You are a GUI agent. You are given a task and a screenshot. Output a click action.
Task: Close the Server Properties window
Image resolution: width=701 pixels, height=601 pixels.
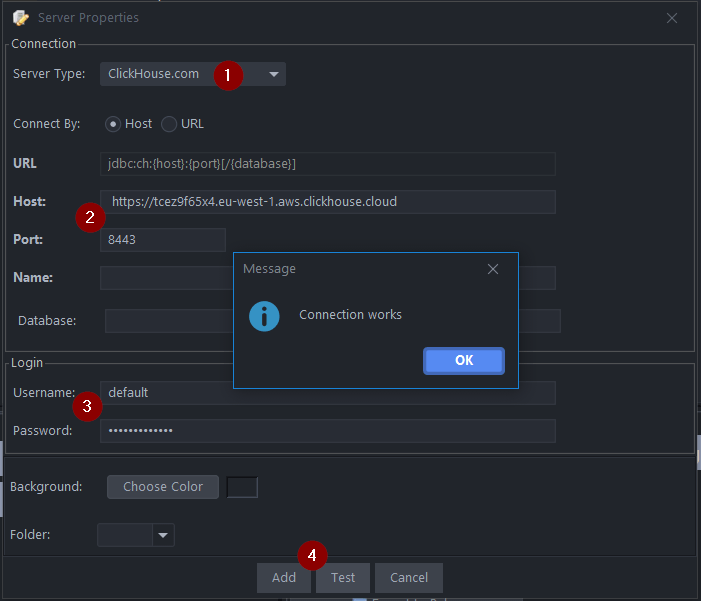pyautogui.click(x=672, y=18)
